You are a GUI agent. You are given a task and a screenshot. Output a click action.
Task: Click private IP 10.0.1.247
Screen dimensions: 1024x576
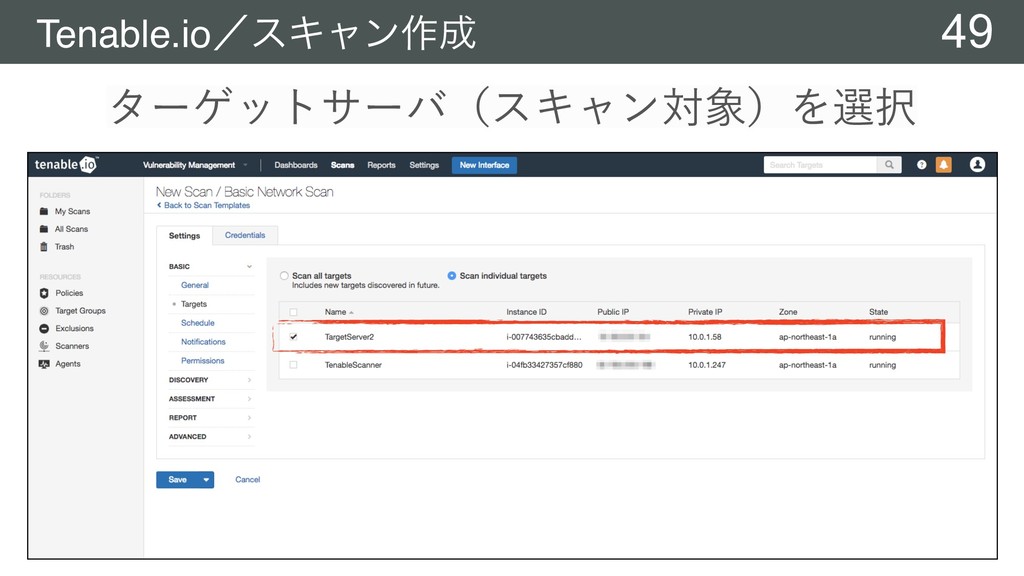(707, 365)
